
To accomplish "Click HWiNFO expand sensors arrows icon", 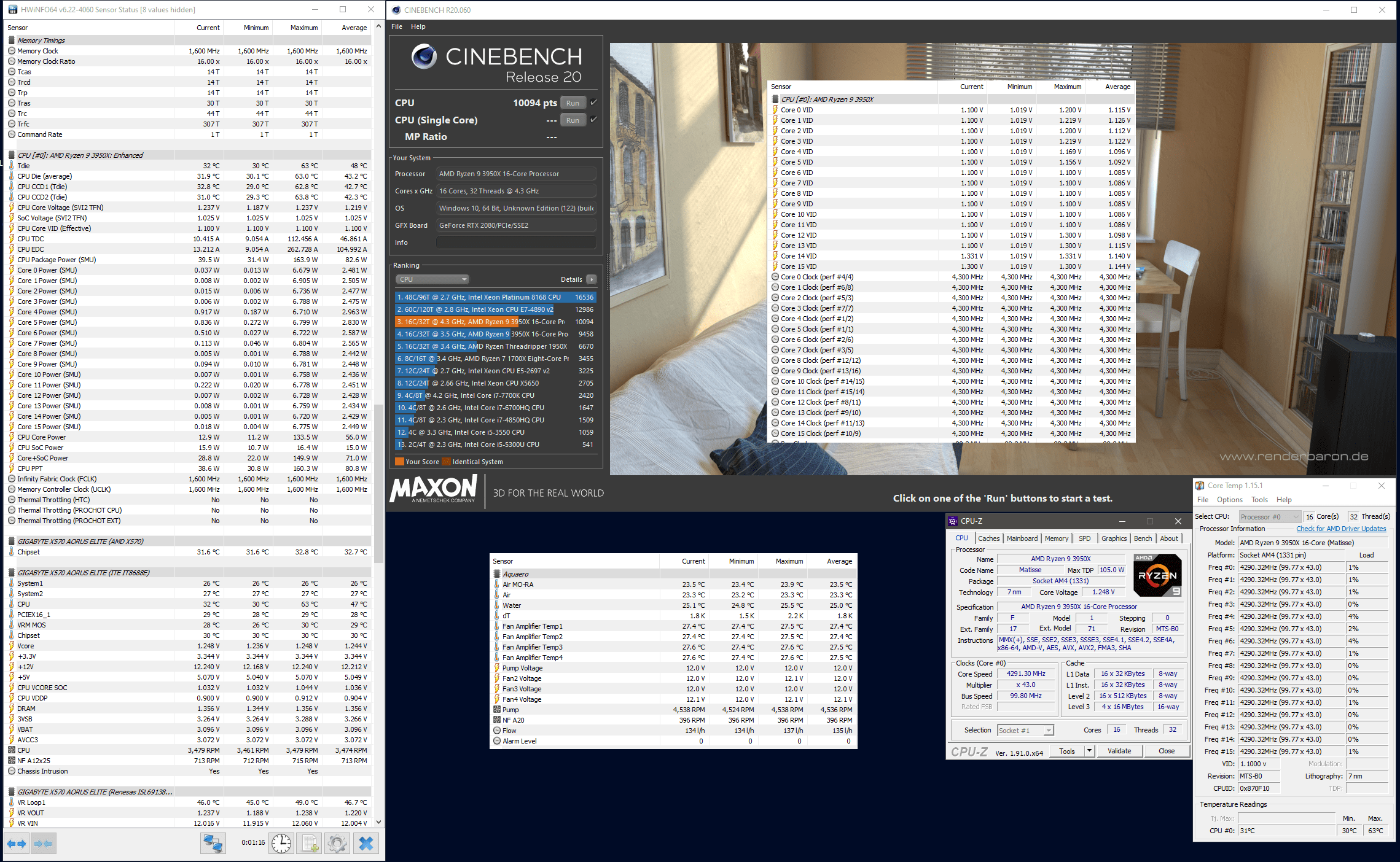I will click(17, 844).
